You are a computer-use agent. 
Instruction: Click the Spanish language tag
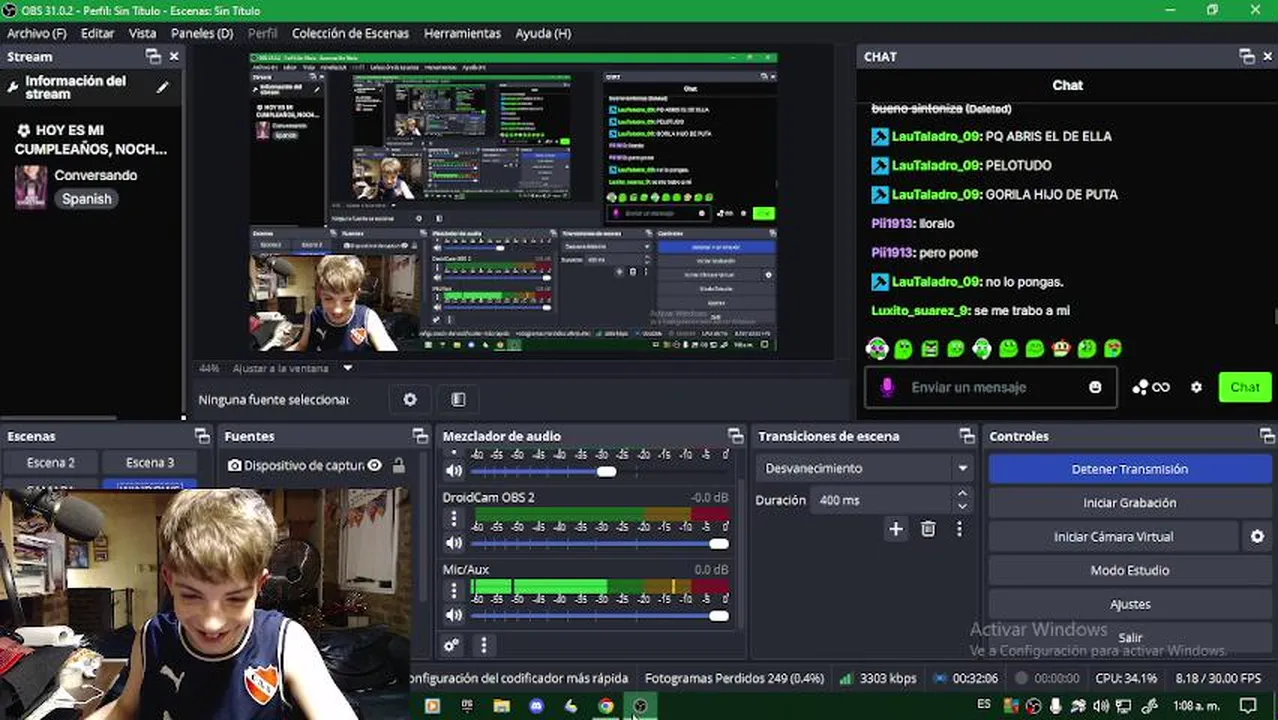click(x=87, y=199)
